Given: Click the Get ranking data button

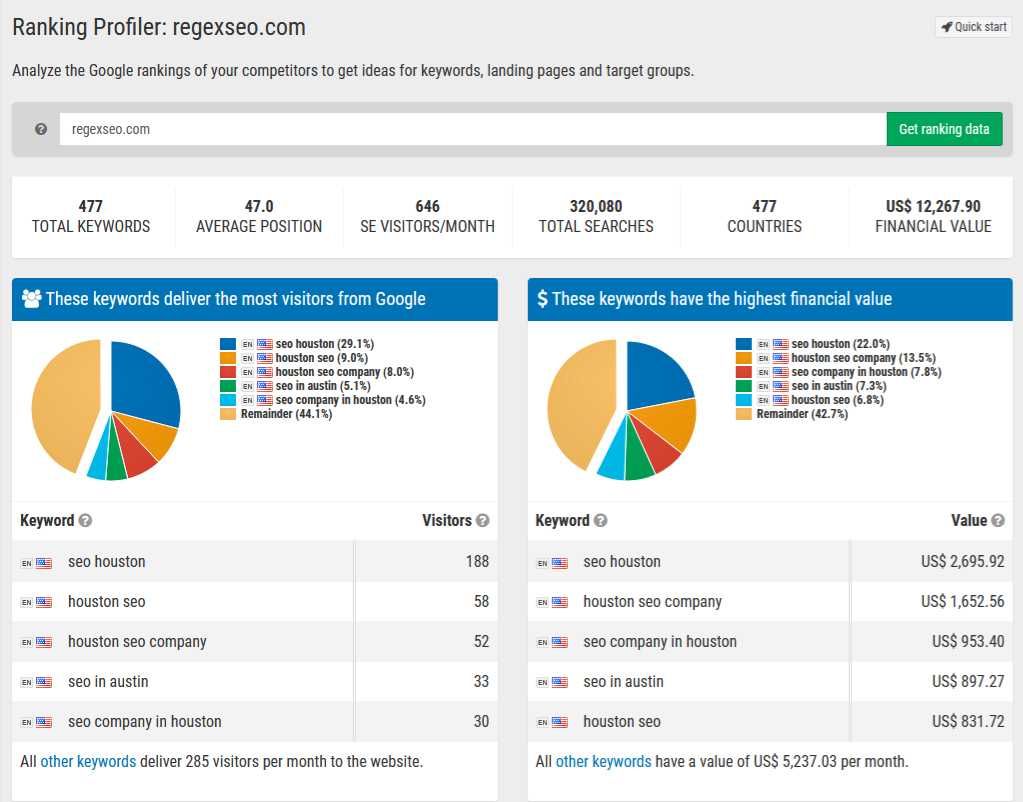Looking at the screenshot, I should (944, 129).
